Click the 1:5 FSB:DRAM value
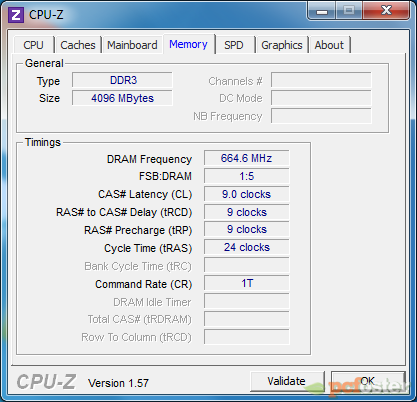 point(247,176)
